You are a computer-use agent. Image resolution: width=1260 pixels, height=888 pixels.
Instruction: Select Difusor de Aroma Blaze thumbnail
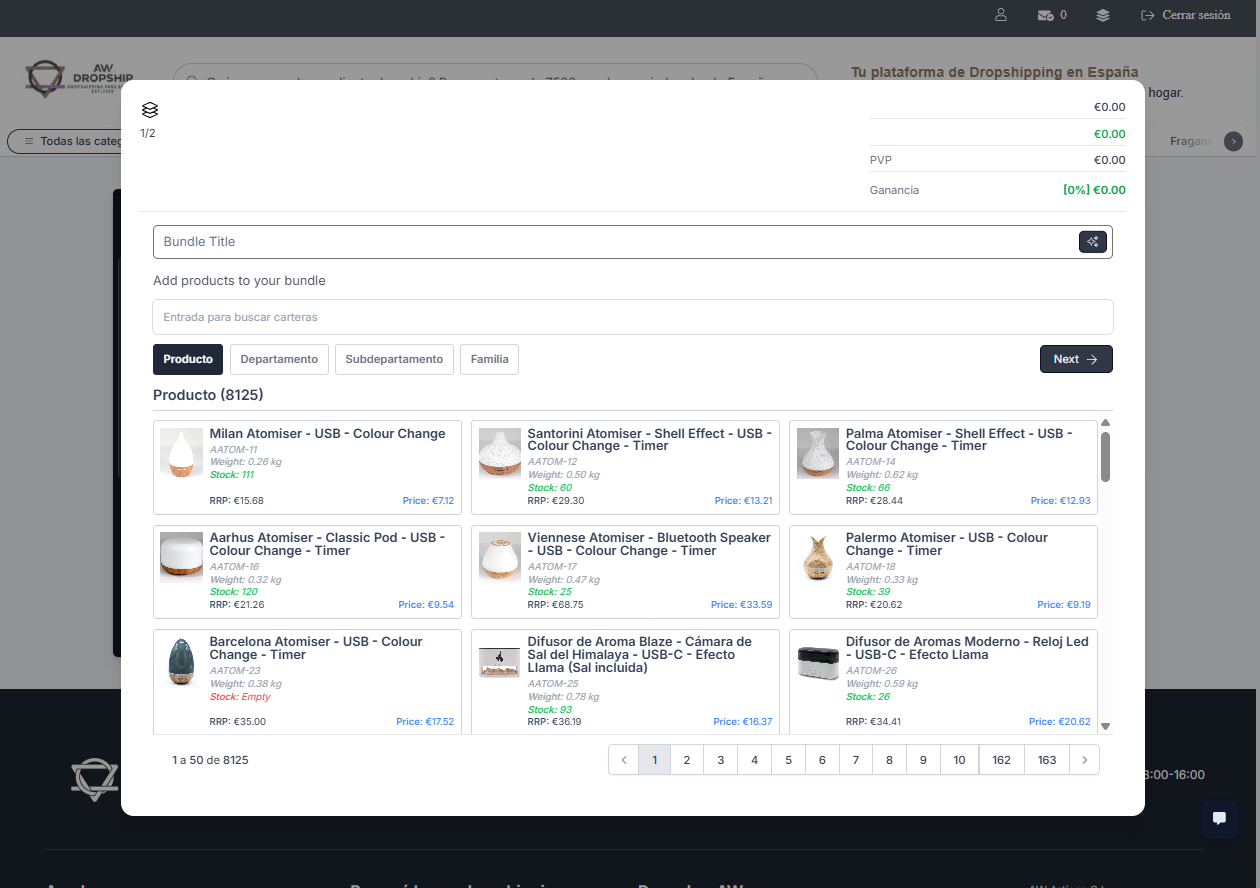point(500,661)
